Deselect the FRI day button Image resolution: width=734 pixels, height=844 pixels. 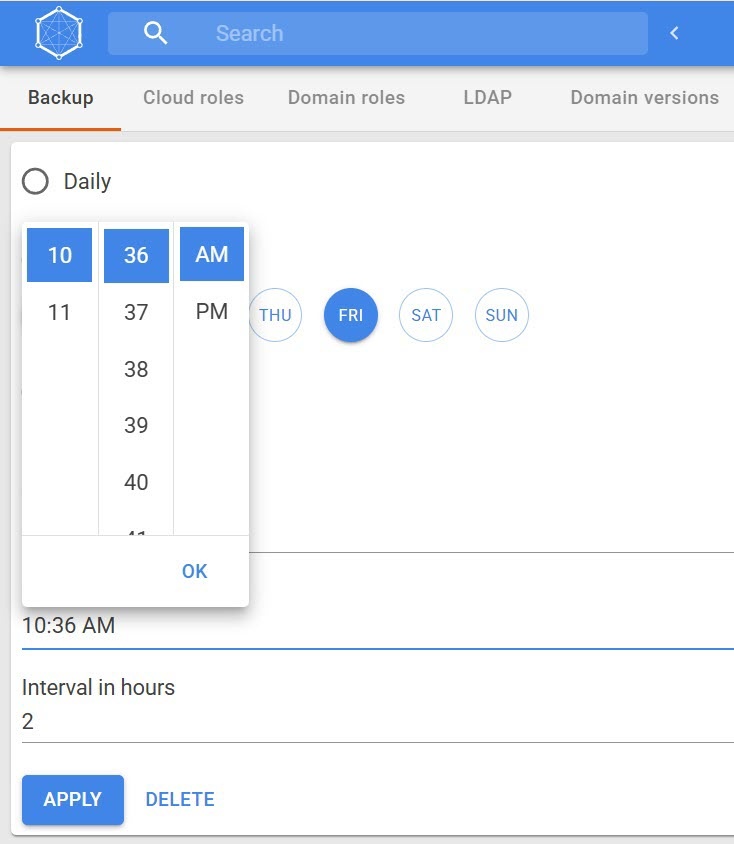pos(351,315)
